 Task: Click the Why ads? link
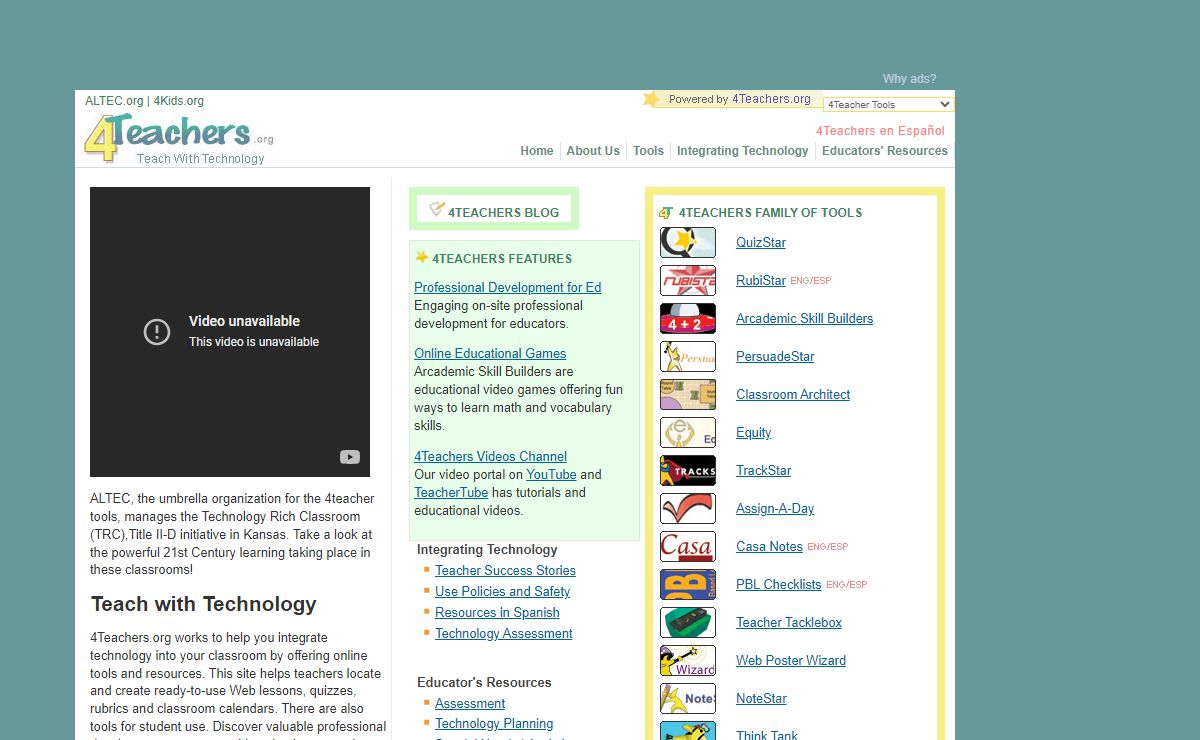[x=910, y=79]
